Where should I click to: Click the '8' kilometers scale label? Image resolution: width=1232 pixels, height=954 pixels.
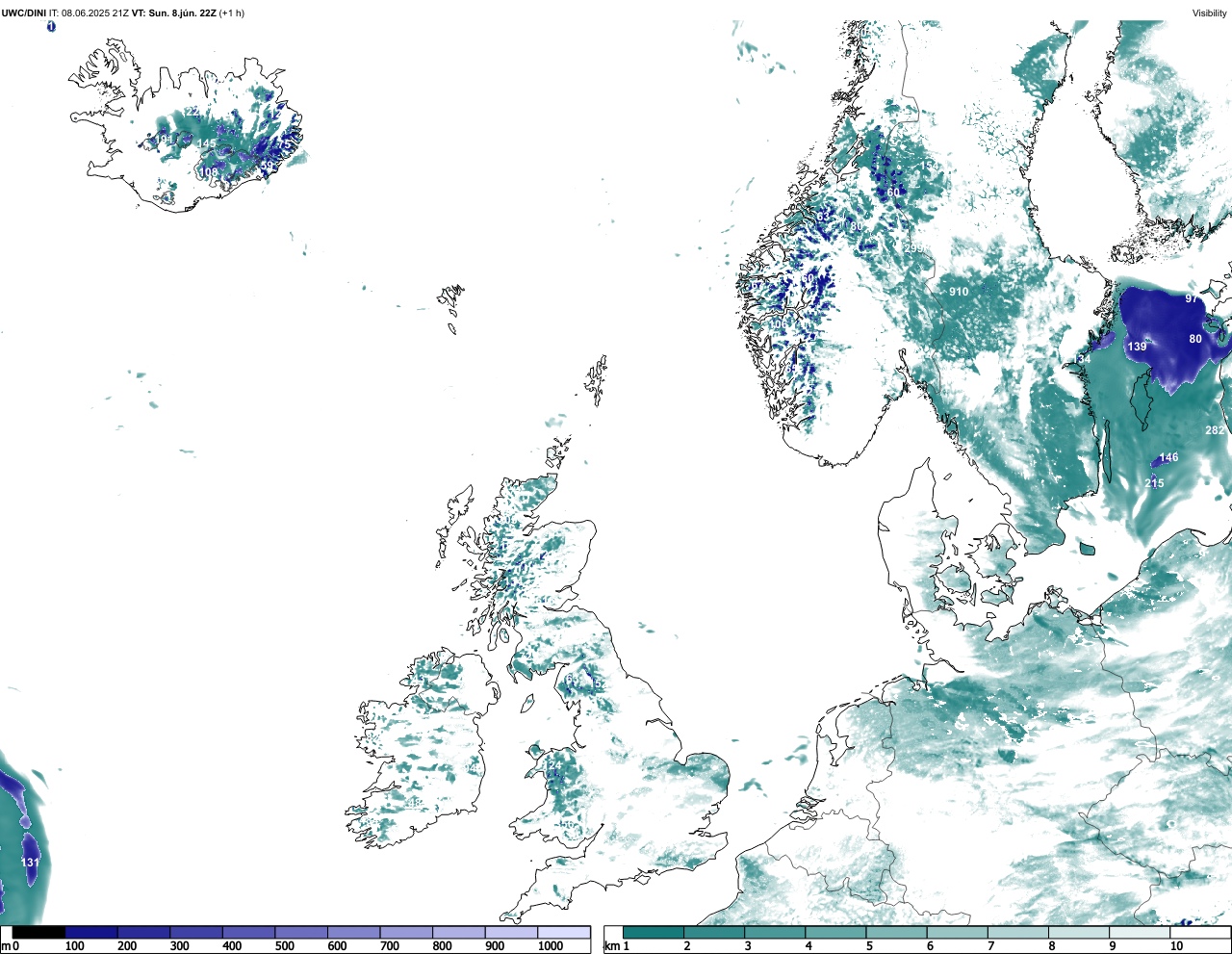1052,946
